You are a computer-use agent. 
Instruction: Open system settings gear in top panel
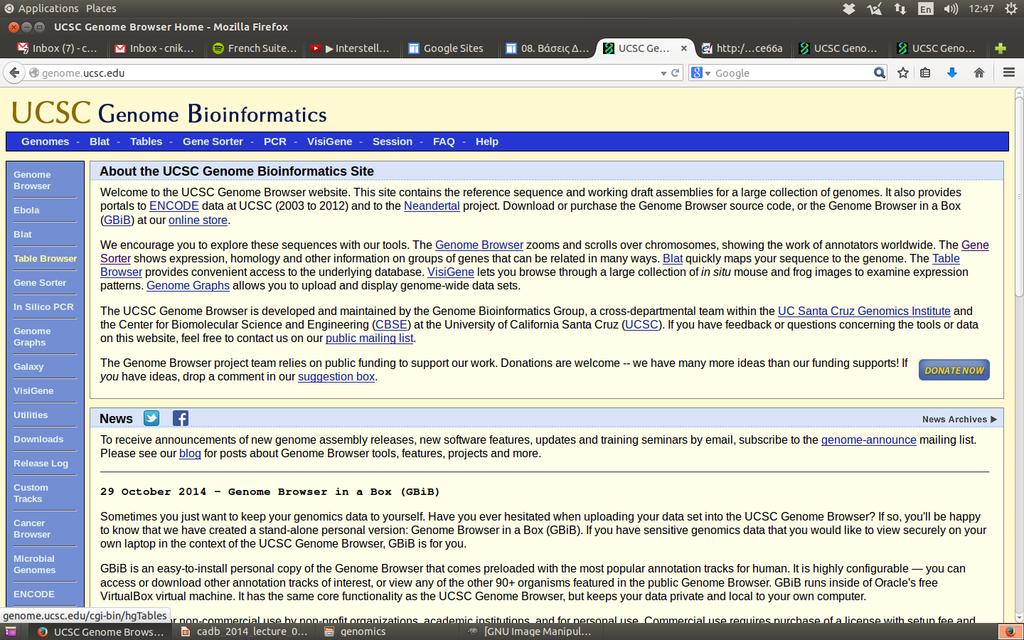click(1011, 8)
